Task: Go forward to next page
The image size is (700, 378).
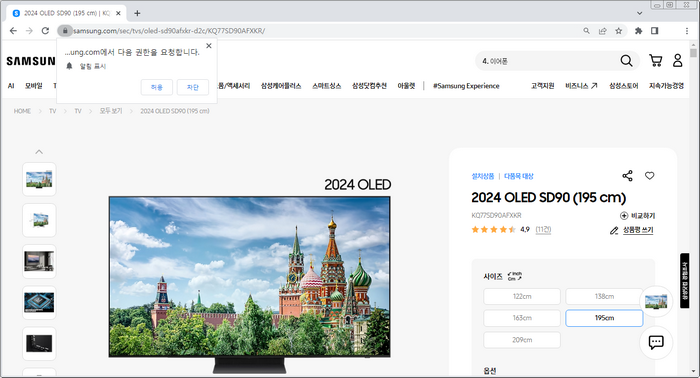Action: (29, 31)
